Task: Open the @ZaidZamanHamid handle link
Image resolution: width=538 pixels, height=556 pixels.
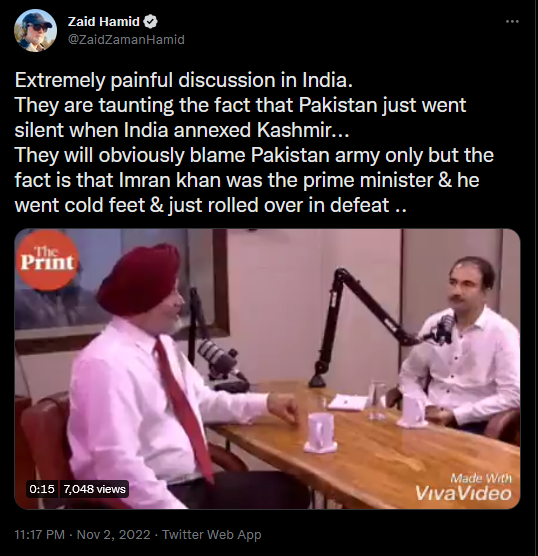Action: 126,39
